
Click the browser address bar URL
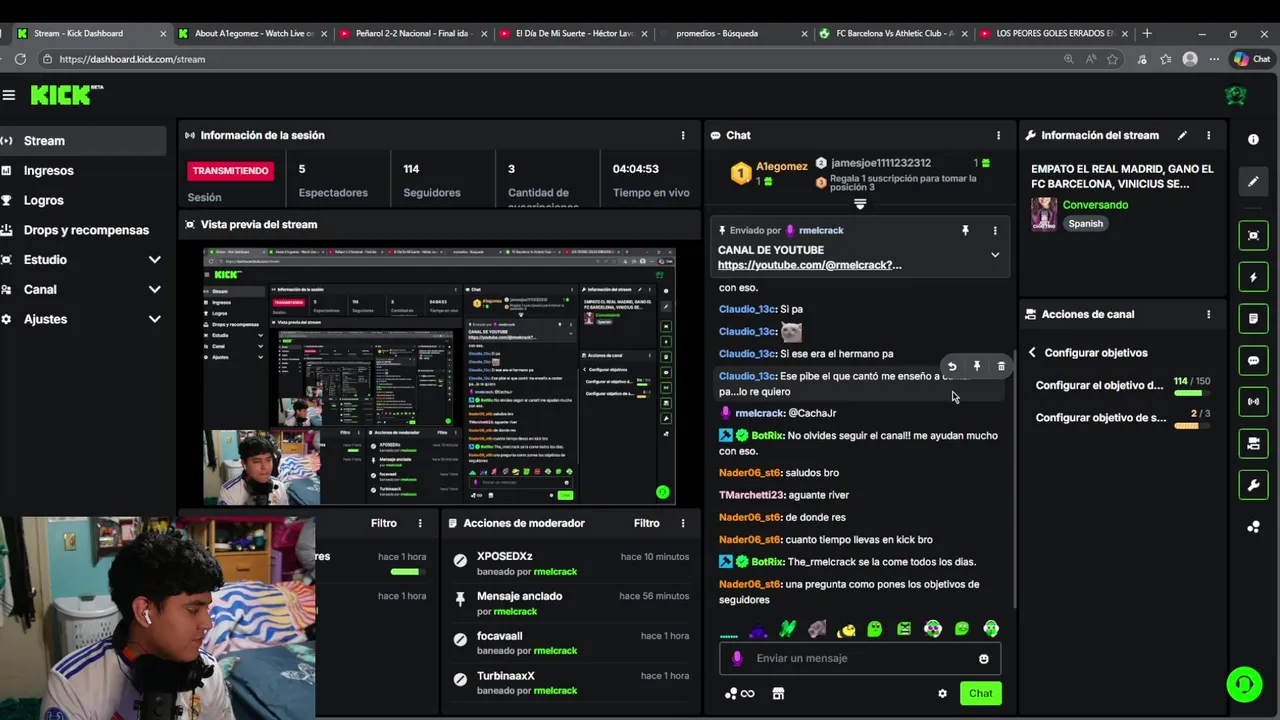(x=132, y=59)
